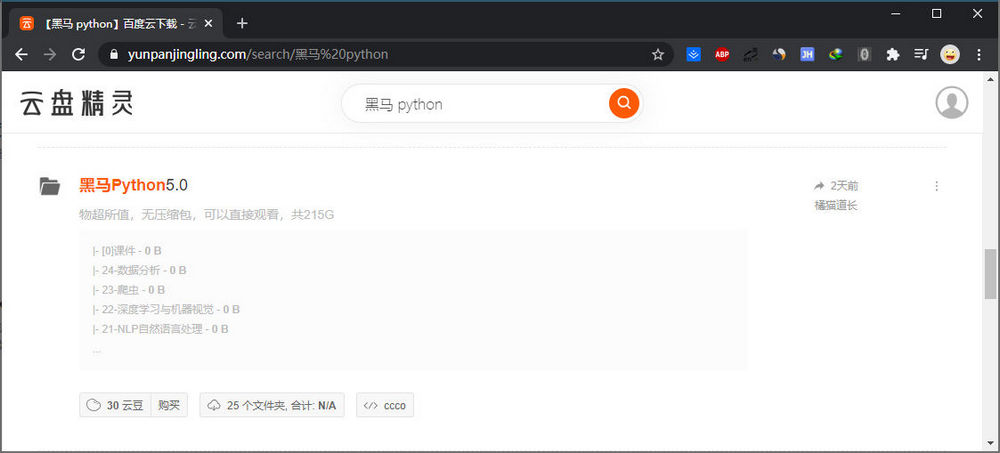Open the sharer name 橘猫道长
Viewport: 1000px width, 453px height.
836,205
